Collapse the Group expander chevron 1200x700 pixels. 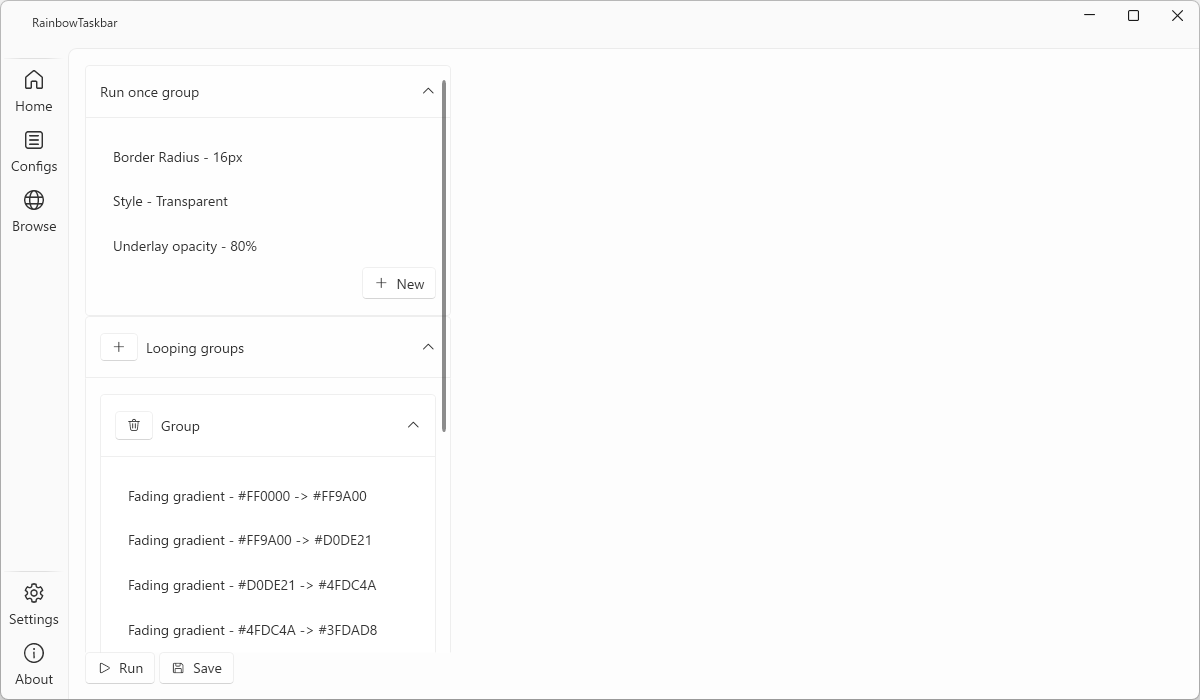pos(413,425)
